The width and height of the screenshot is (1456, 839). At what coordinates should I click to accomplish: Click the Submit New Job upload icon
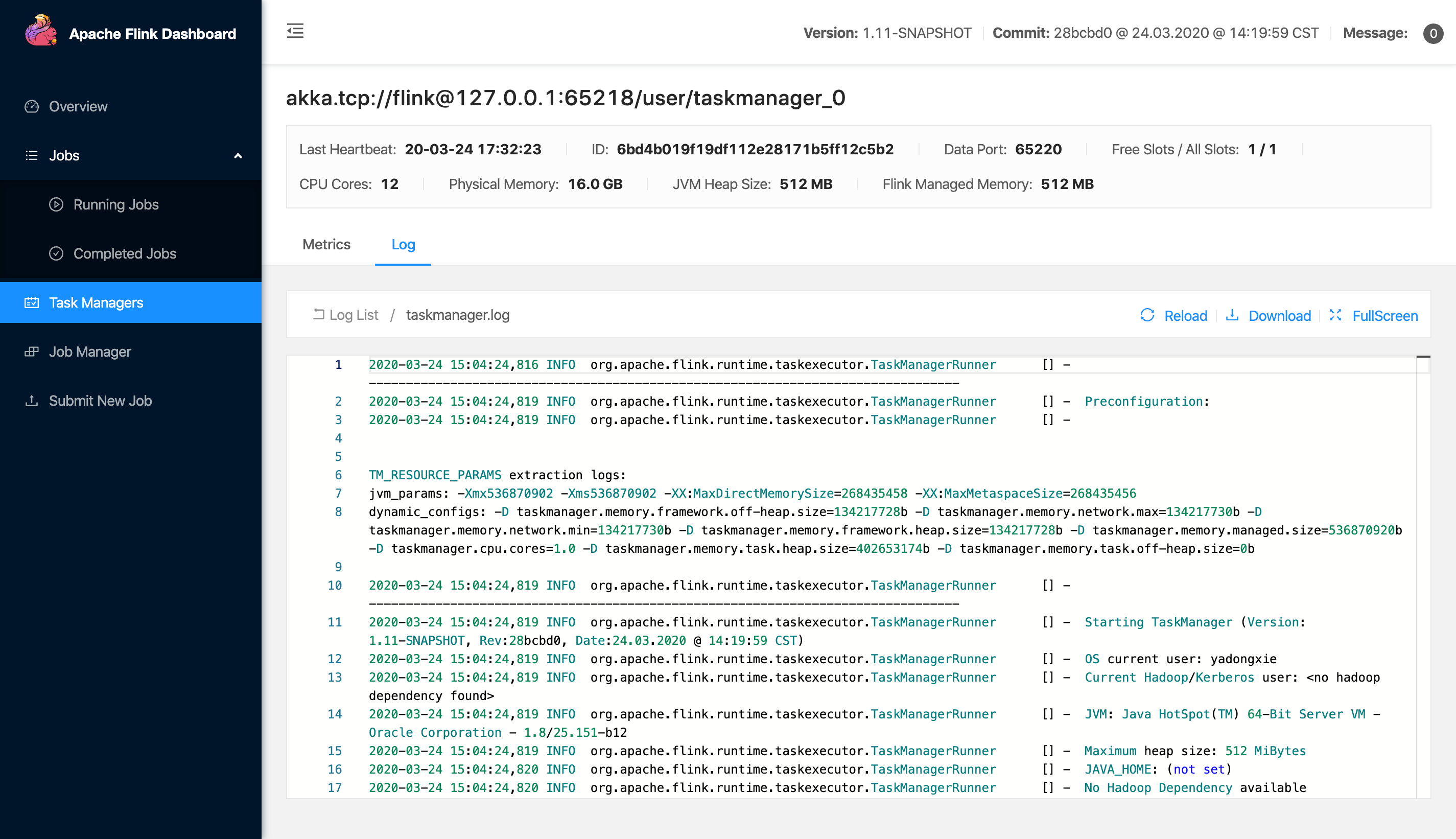point(32,401)
